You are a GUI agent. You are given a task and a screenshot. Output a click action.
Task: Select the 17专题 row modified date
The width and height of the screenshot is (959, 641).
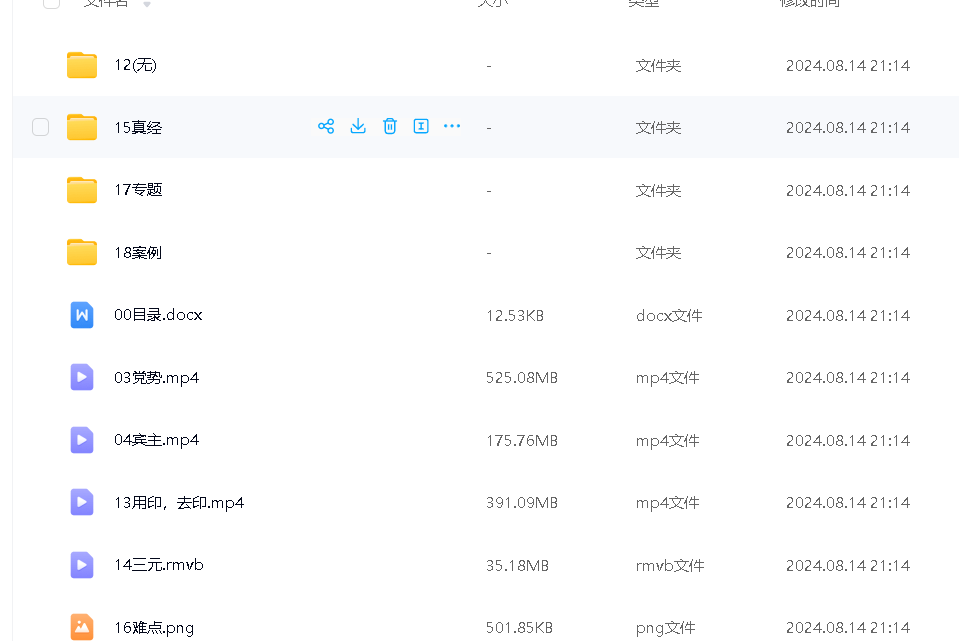(x=847, y=190)
